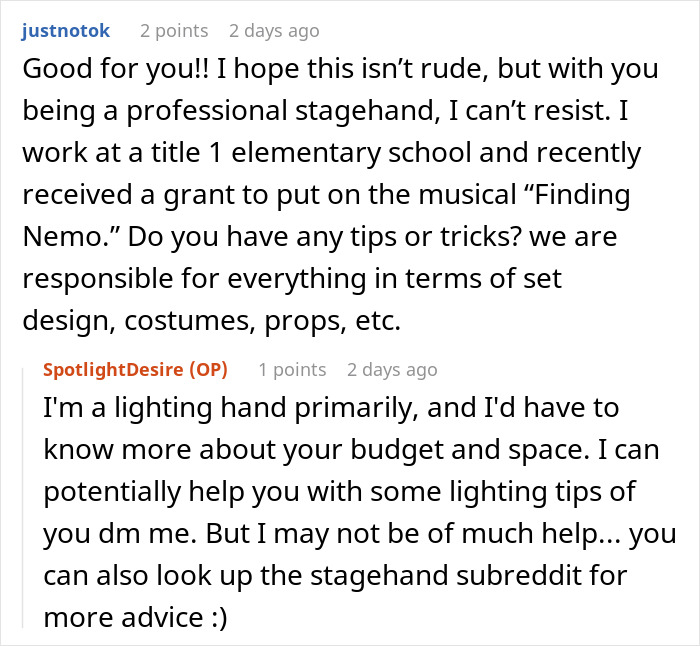Open the SpotlightDesire user profile
Screen dimensions: 700x646
(x=113, y=370)
